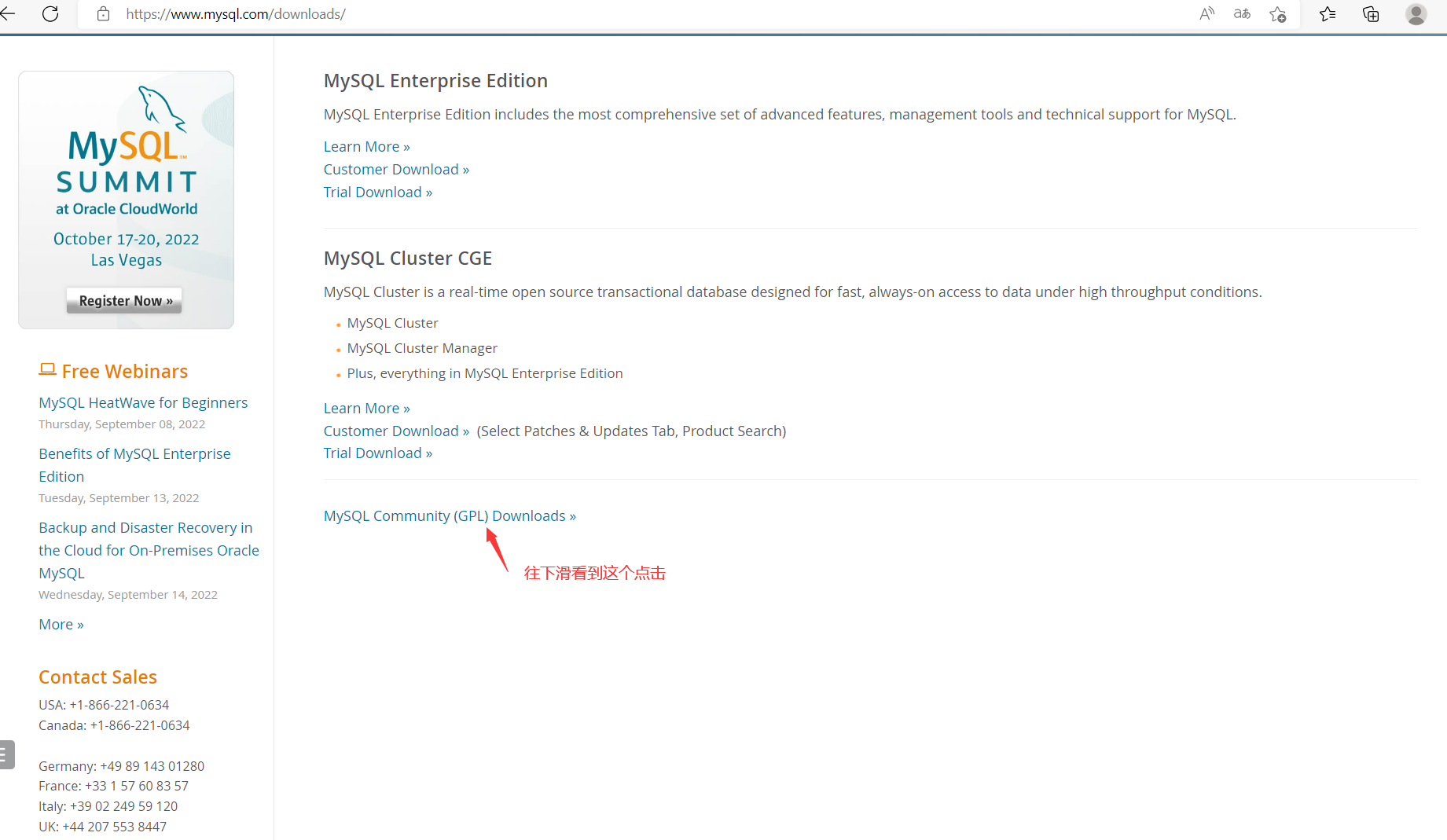Click the Free Webinars heading
This screenshot has width=1447, height=840.
[x=125, y=372]
